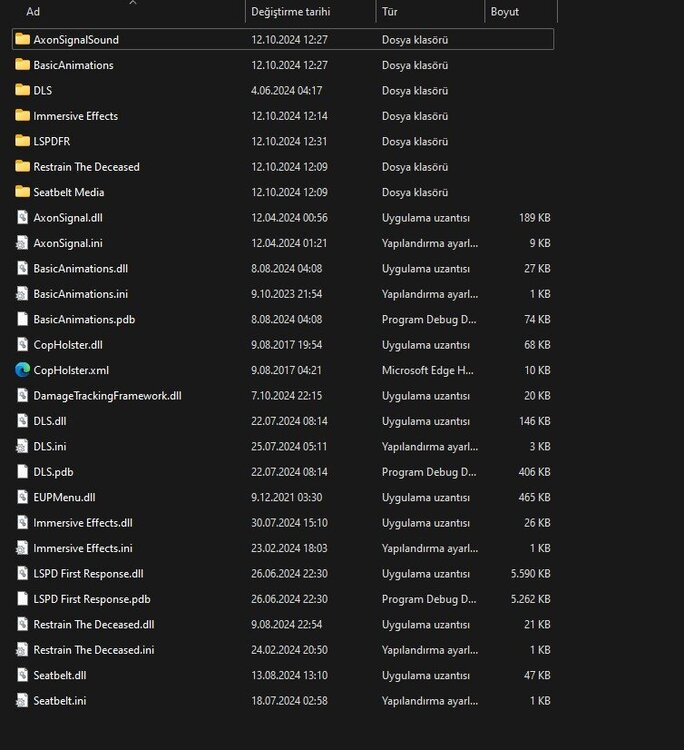This screenshot has height=750, width=684.
Task: Select the file name BasicAnimations.pdb
Action: point(84,319)
